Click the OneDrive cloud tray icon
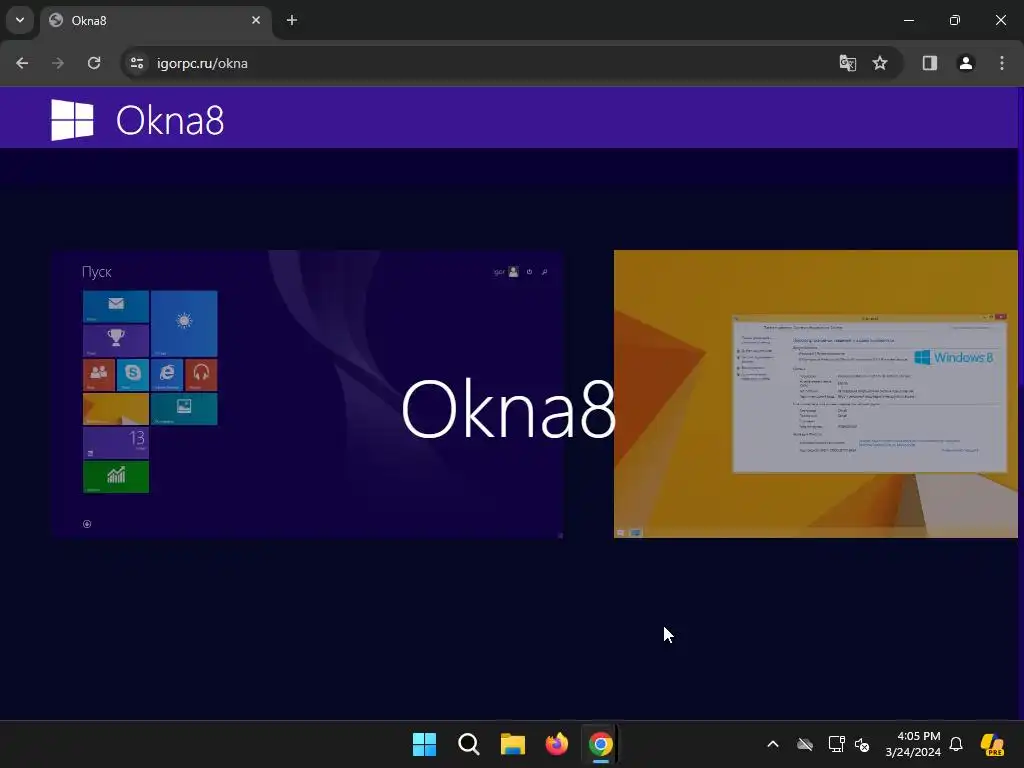Image resolution: width=1024 pixels, height=768 pixels. 805,744
